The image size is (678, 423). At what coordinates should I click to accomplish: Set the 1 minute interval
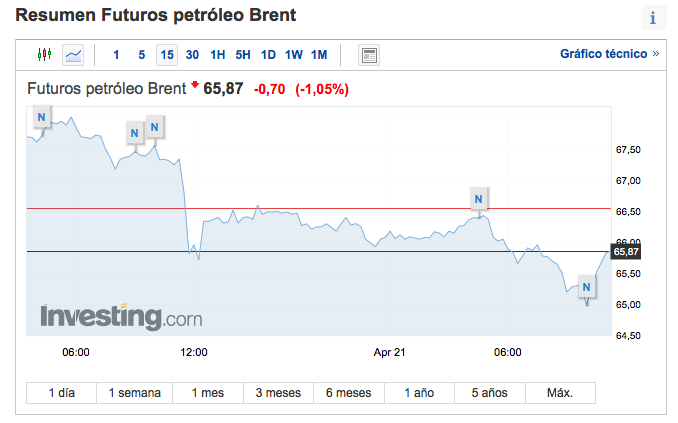[x=117, y=55]
